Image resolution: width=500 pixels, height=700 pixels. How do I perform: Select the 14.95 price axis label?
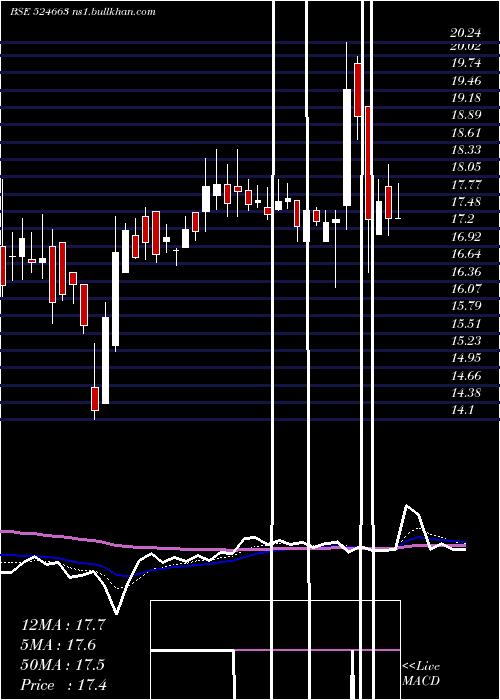(x=466, y=358)
